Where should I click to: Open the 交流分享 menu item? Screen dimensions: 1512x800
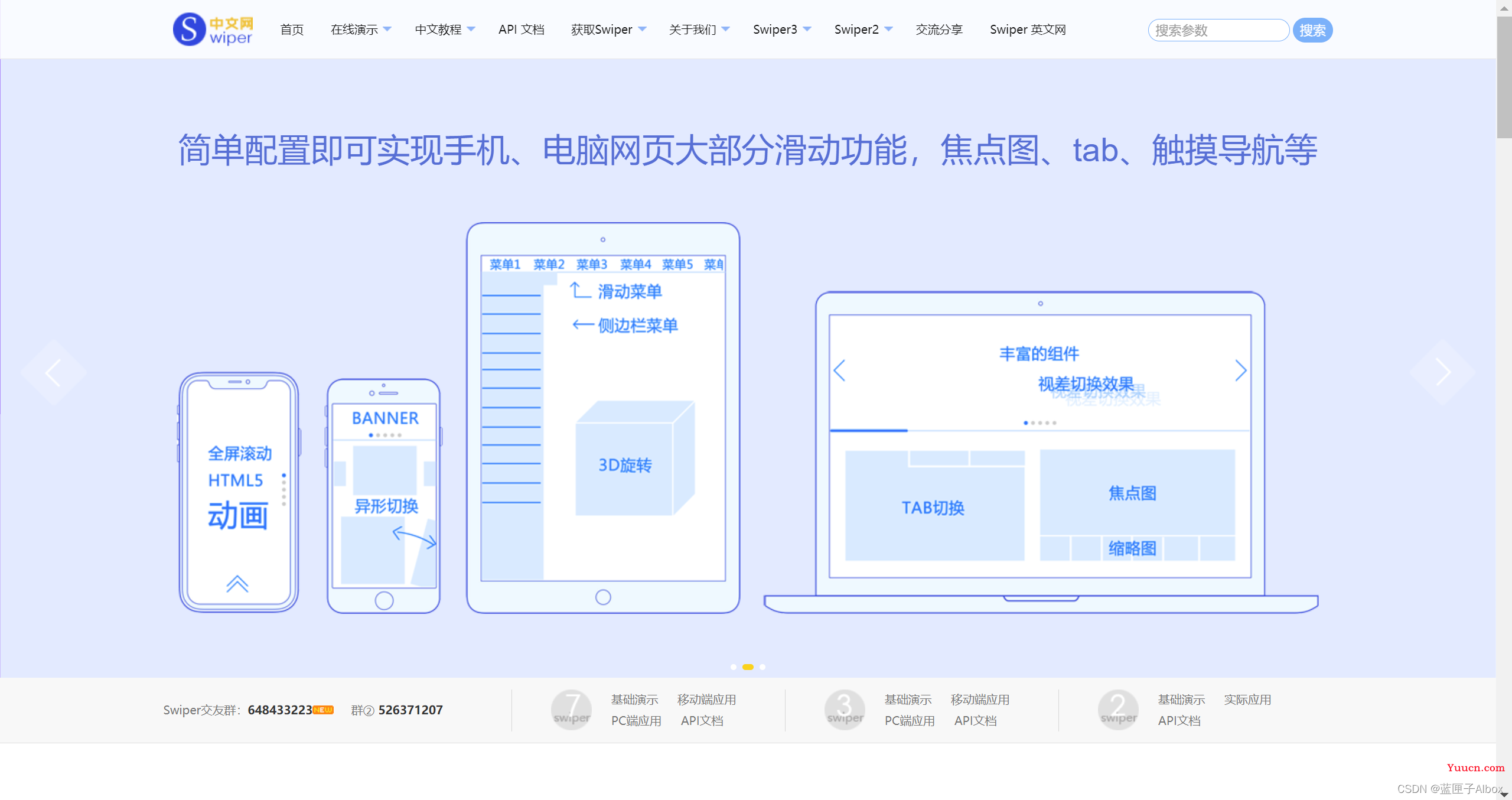939,30
